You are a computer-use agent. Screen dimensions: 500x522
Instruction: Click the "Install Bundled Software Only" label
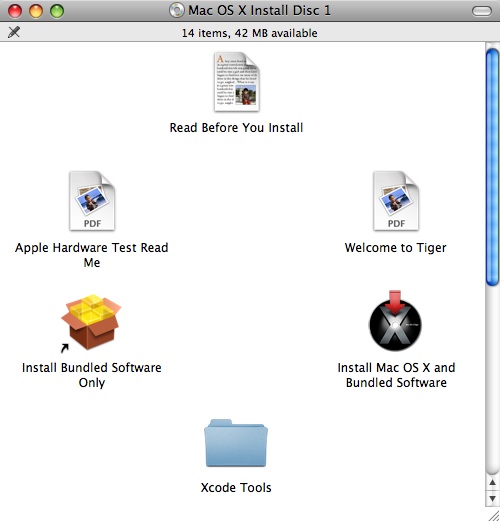(92, 375)
